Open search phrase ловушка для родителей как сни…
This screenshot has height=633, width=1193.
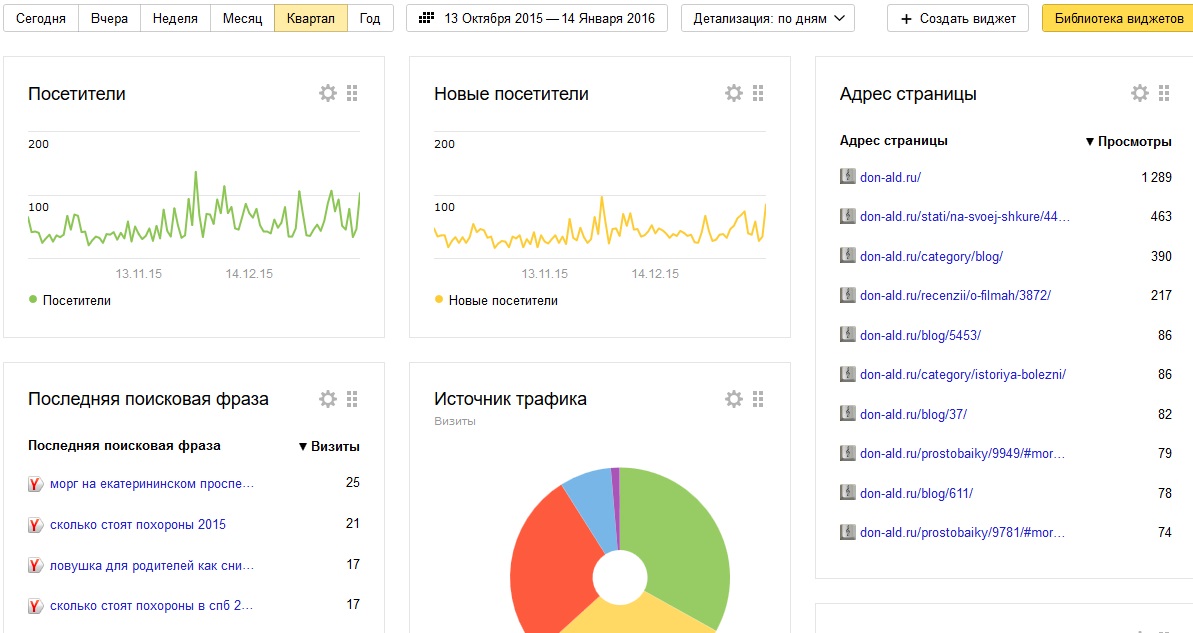point(152,566)
